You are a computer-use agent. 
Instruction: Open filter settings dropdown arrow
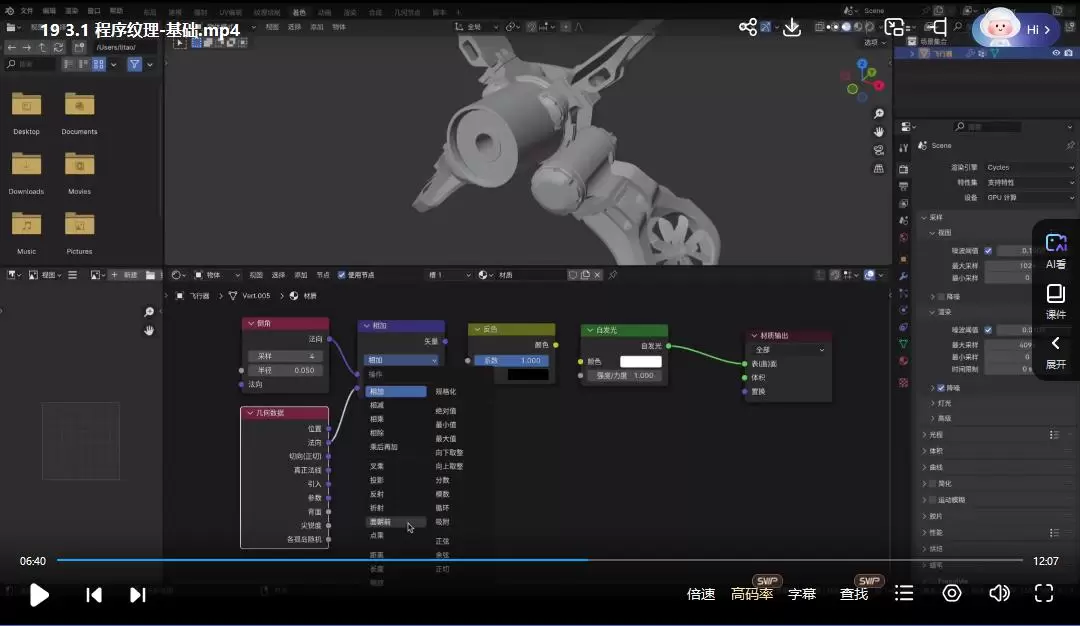(x=150, y=64)
